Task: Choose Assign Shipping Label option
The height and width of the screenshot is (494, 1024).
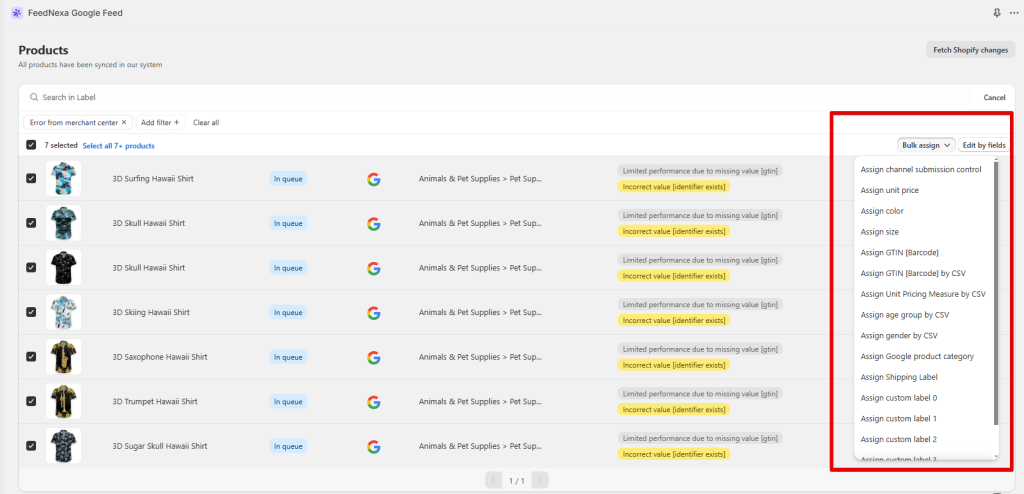Action: point(899,377)
